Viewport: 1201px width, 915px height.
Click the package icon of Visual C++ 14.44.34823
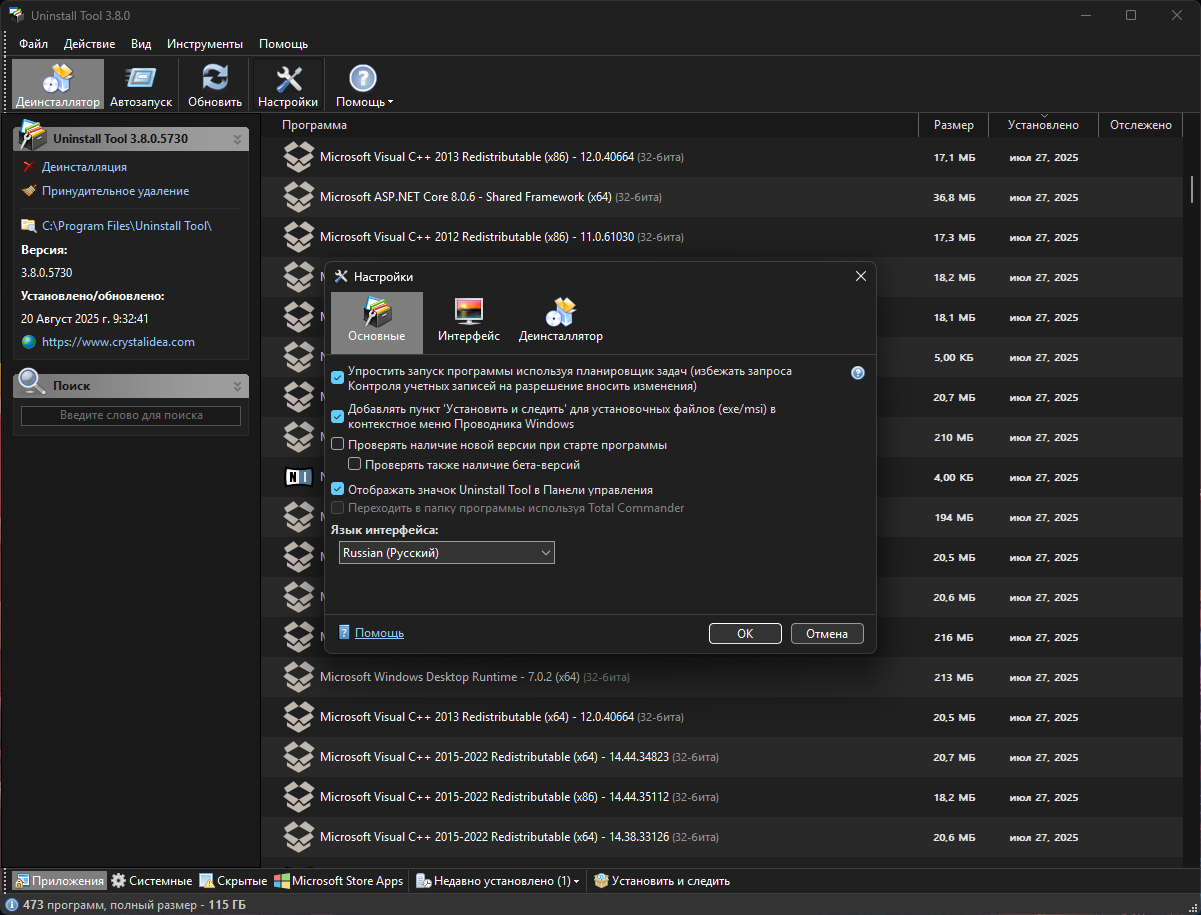coord(299,757)
